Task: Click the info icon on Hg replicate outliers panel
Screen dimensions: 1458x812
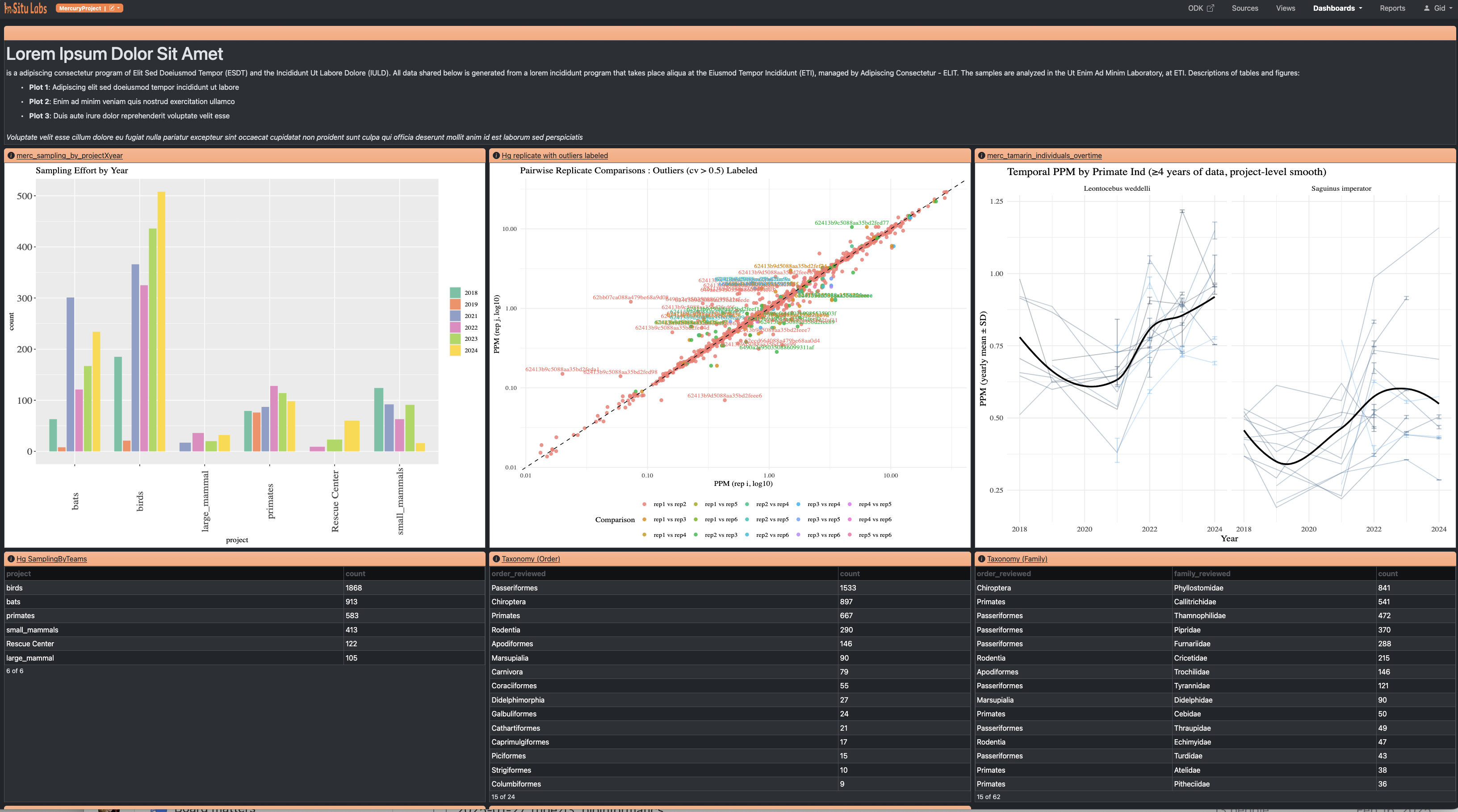Action: [496, 155]
